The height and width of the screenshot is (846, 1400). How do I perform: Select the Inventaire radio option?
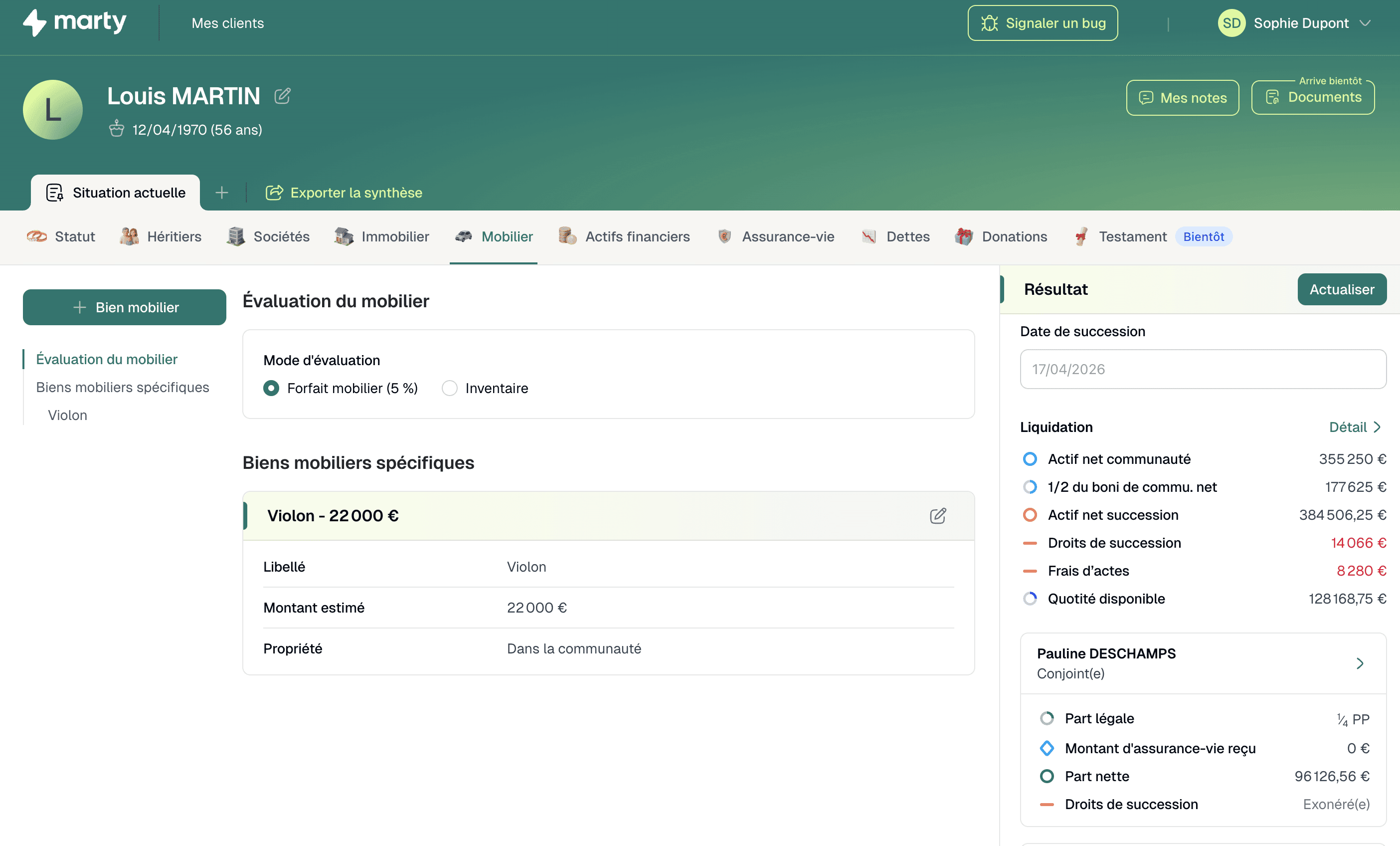pyautogui.click(x=449, y=388)
